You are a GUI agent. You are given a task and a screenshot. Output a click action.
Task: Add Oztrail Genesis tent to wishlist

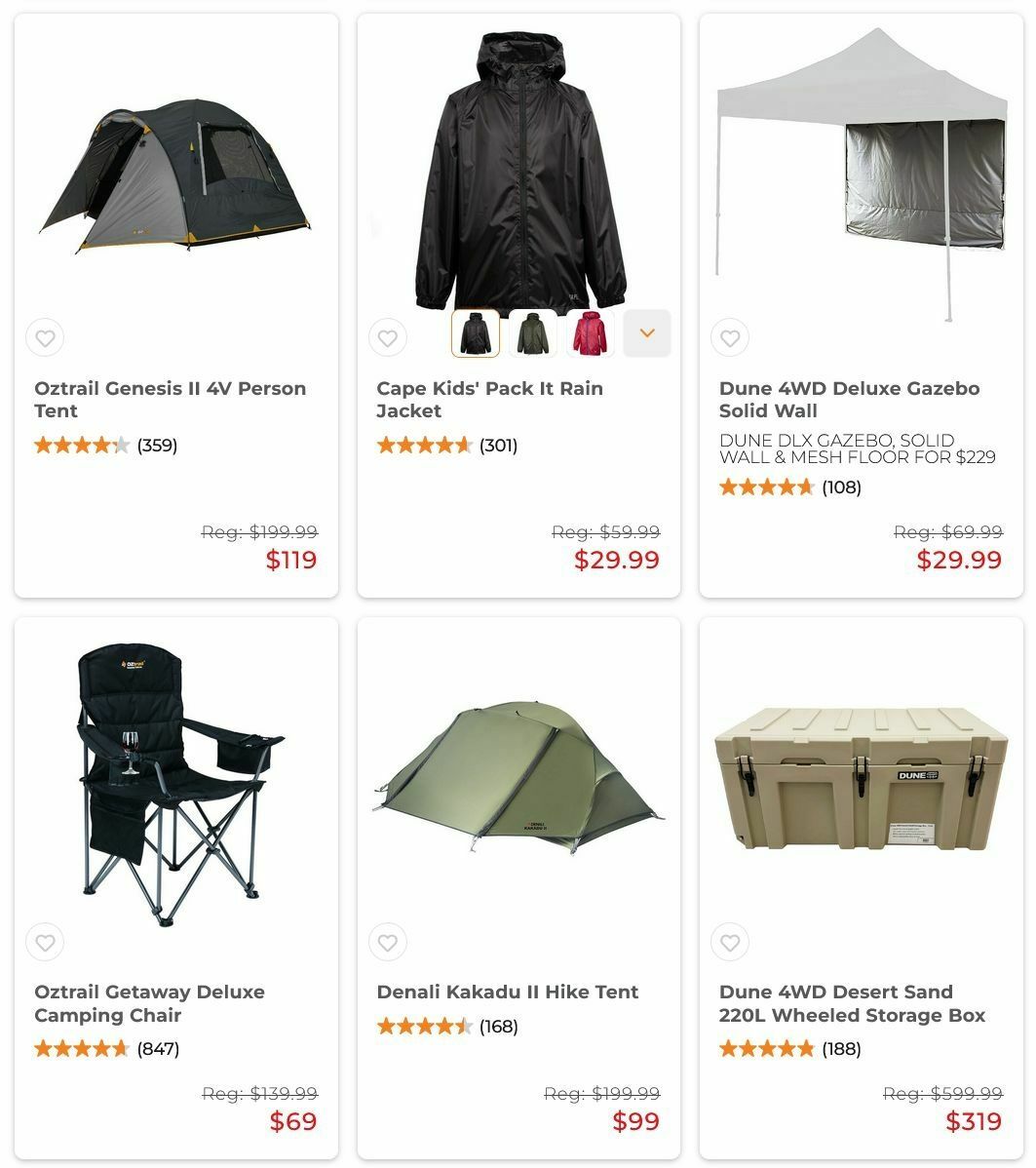[x=45, y=337]
